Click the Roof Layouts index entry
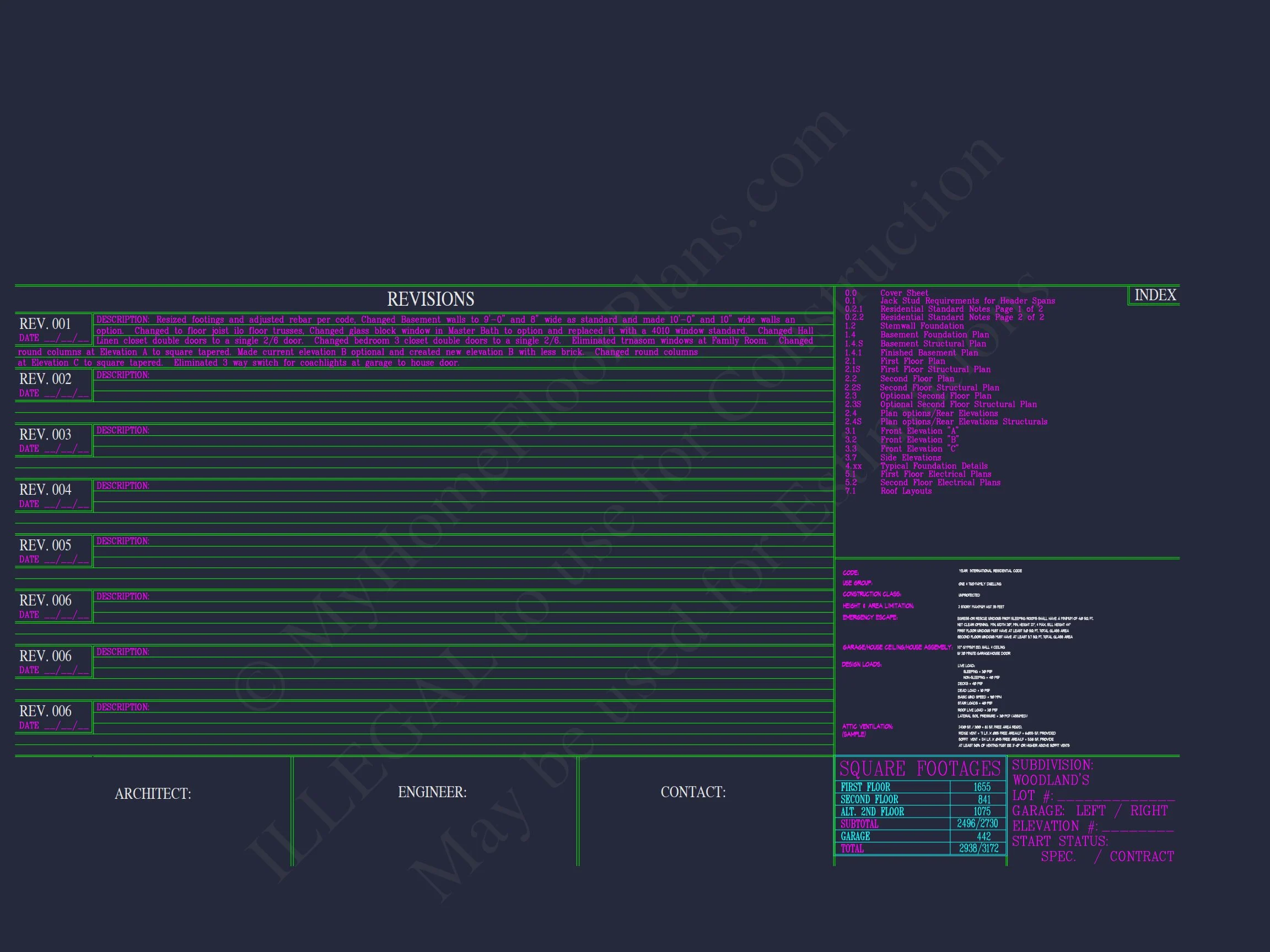Image resolution: width=1270 pixels, height=952 pixels. pyautogui.click(x=906, y=491)
